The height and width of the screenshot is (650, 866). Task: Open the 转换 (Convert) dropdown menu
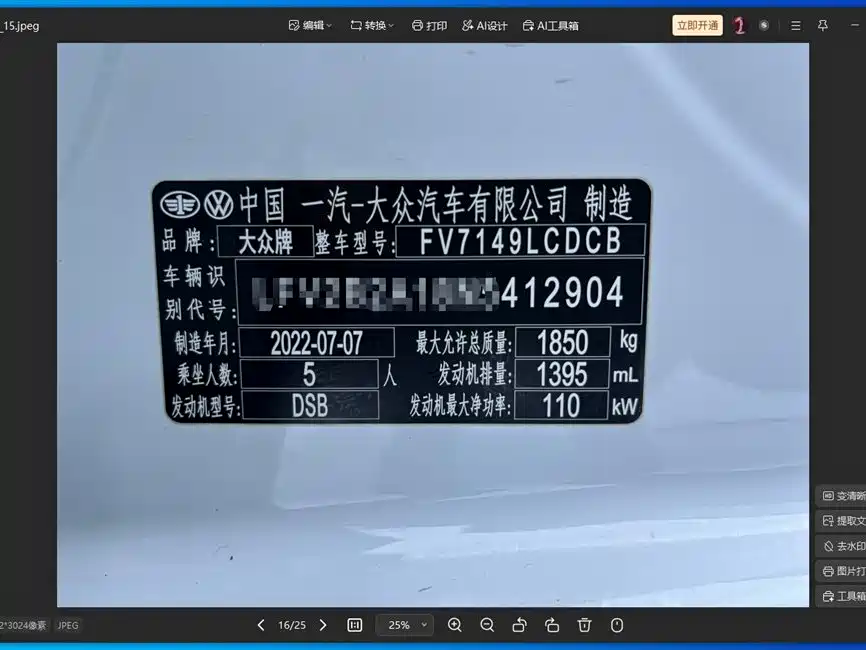[x=372, y=25]
